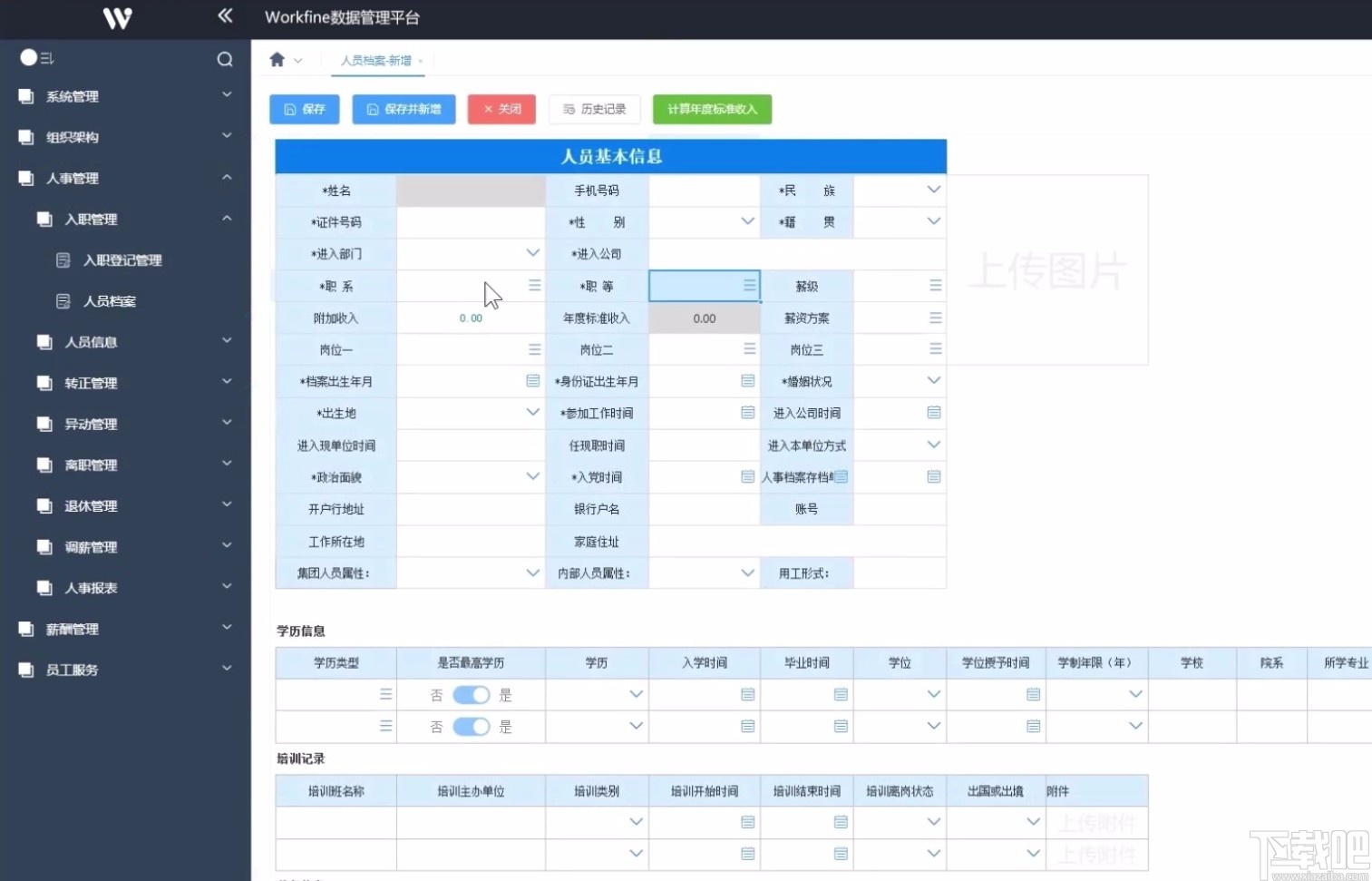
Task: Click the Workfine logo icon
Action: tap(116, 18)
